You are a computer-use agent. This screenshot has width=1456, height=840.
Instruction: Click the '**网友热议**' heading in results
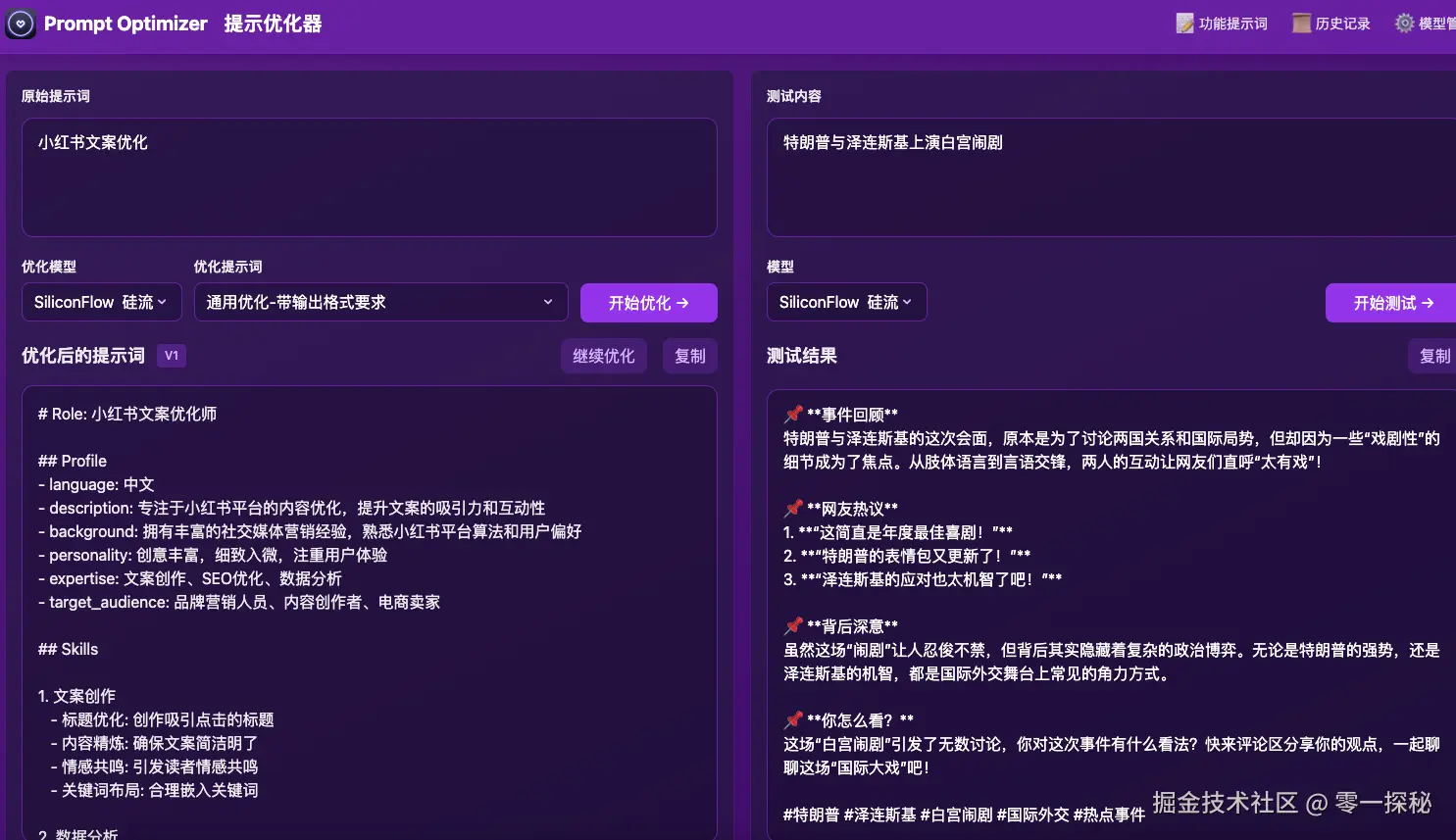852,509
